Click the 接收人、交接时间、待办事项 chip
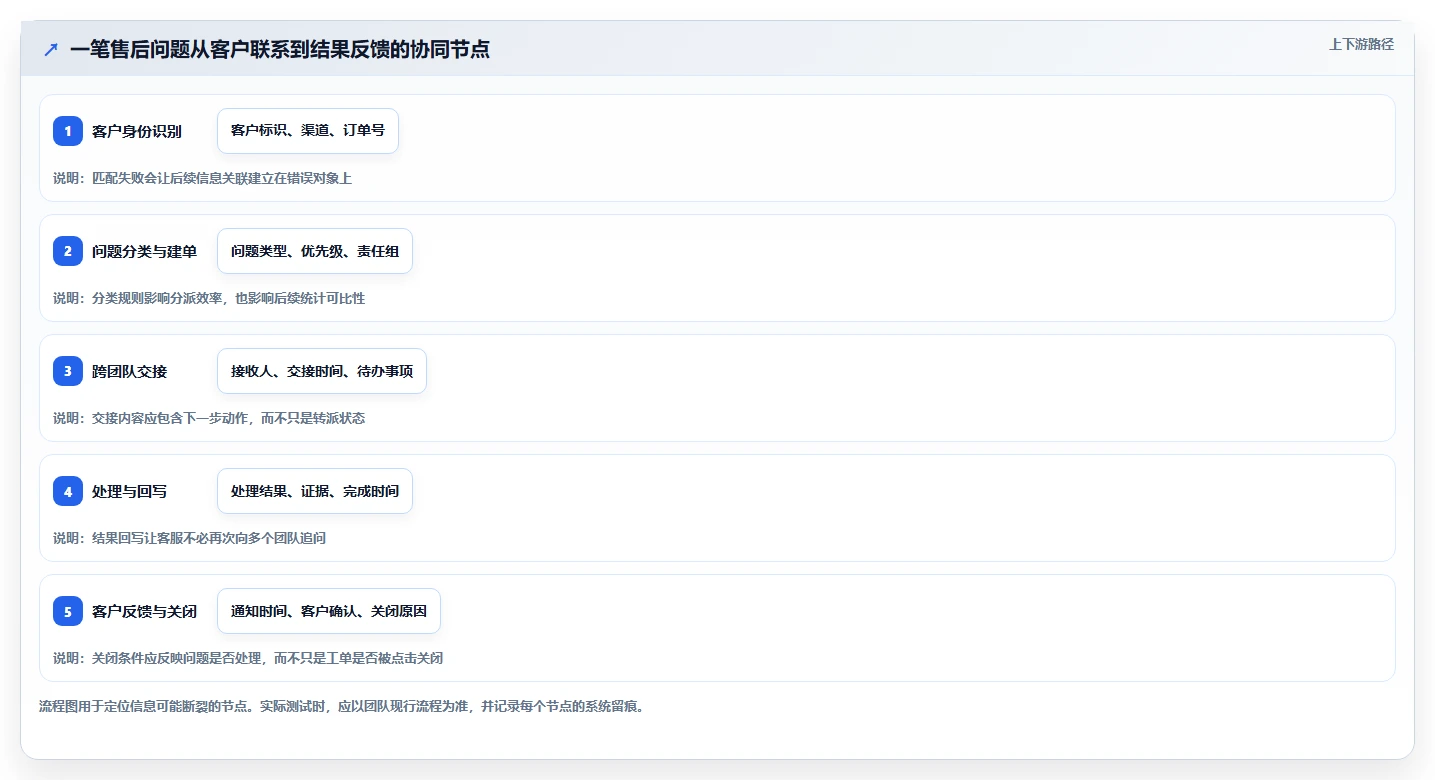The width and height of the screenshot is (1435, 780). (x=322, y=371)
